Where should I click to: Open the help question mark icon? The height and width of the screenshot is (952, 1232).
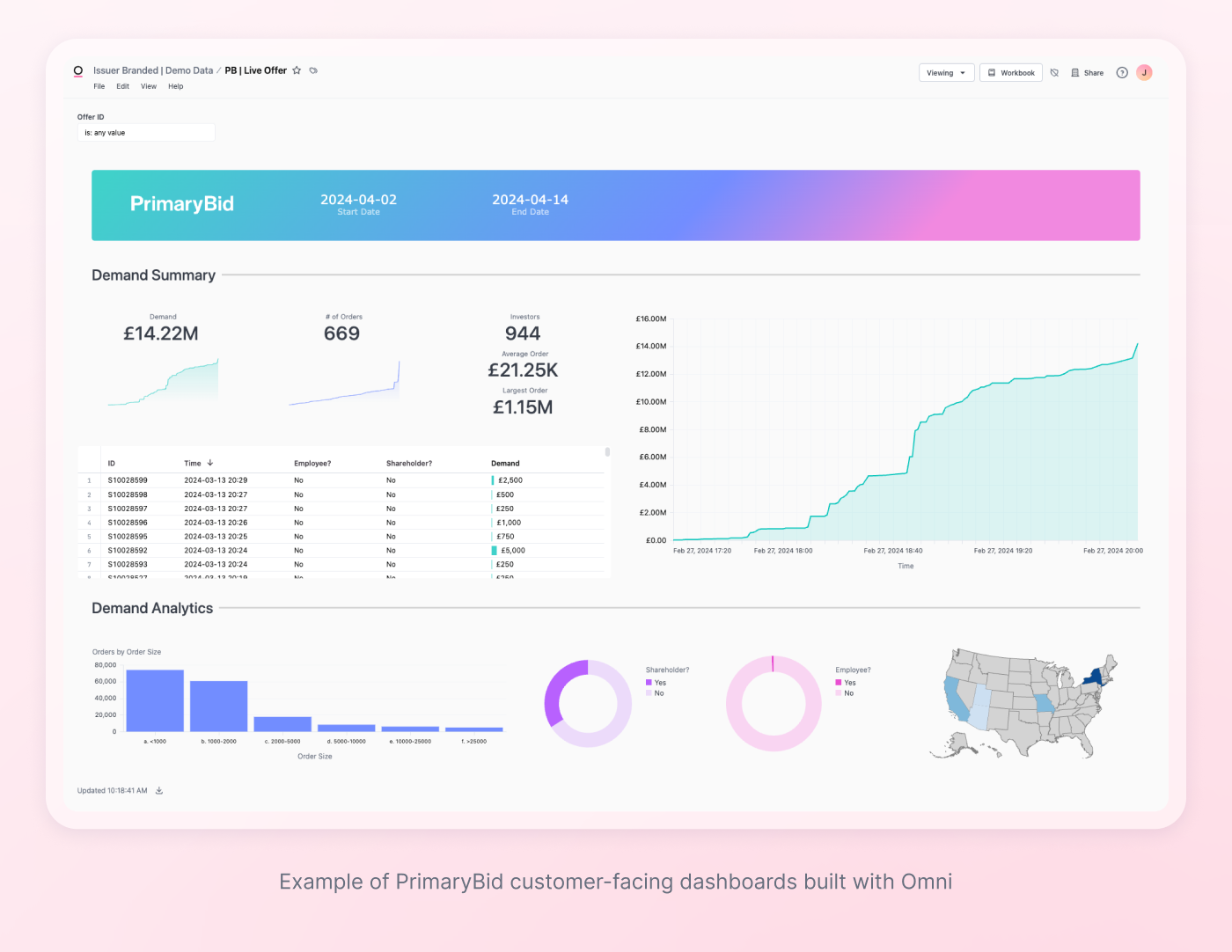point(1122,73)
